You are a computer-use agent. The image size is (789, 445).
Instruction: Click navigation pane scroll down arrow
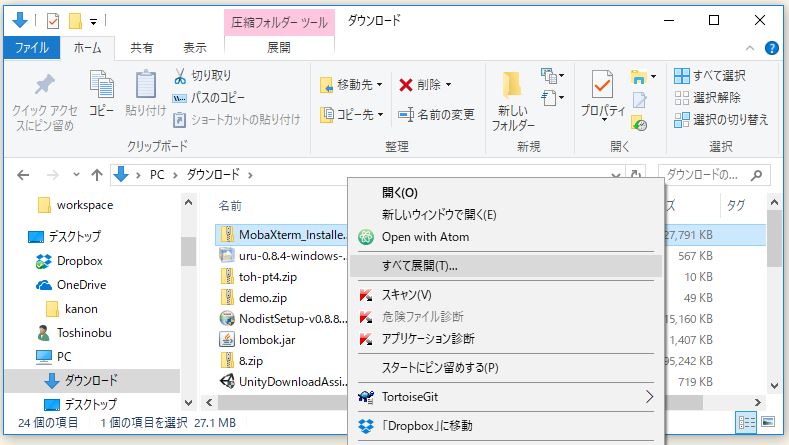(188, 403)
